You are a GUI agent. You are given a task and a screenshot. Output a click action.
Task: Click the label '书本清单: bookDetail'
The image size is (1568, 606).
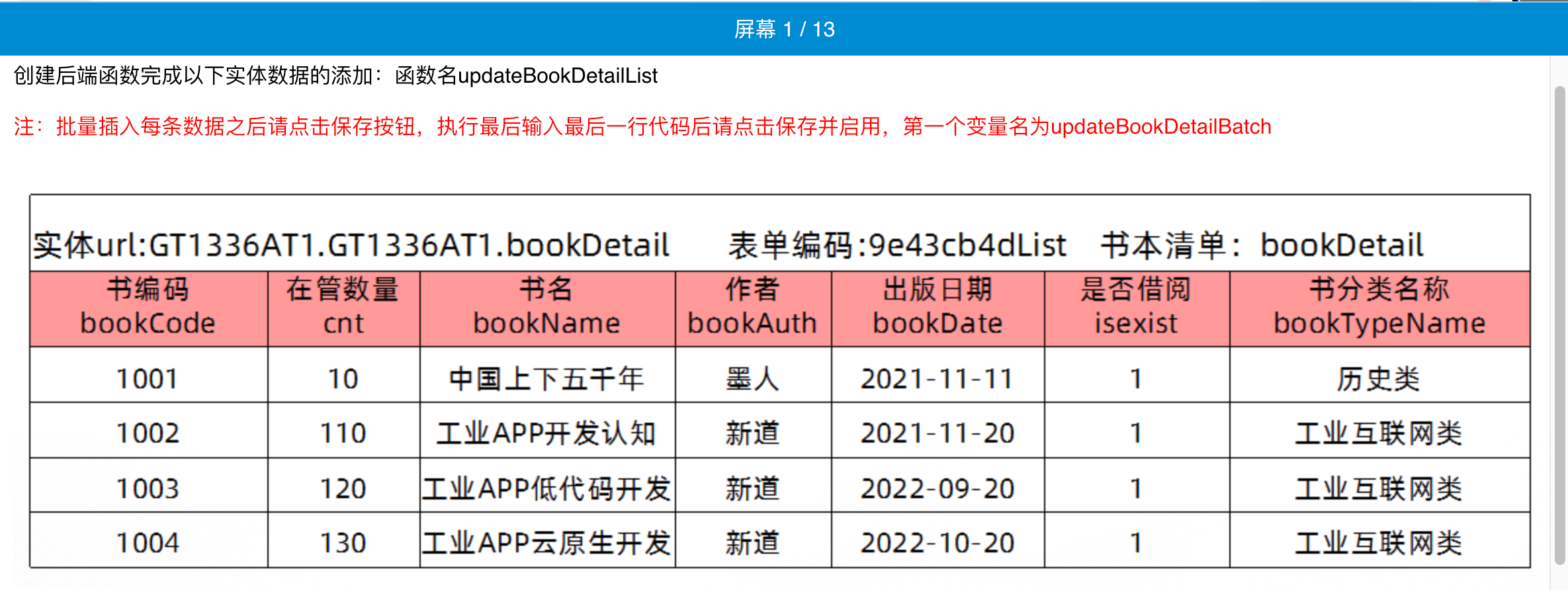1262,245
